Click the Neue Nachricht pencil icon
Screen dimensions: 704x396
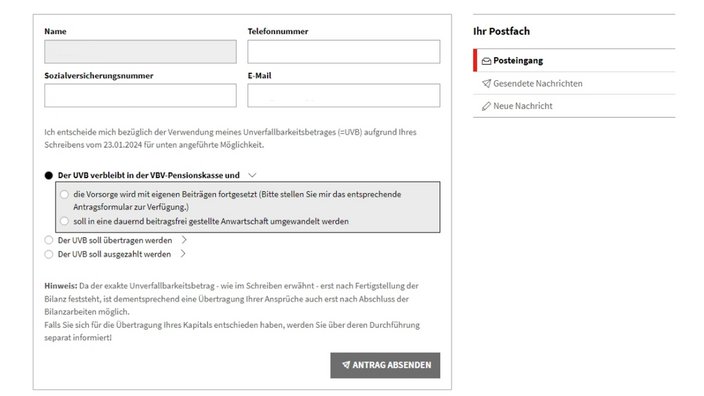point(486,106)
